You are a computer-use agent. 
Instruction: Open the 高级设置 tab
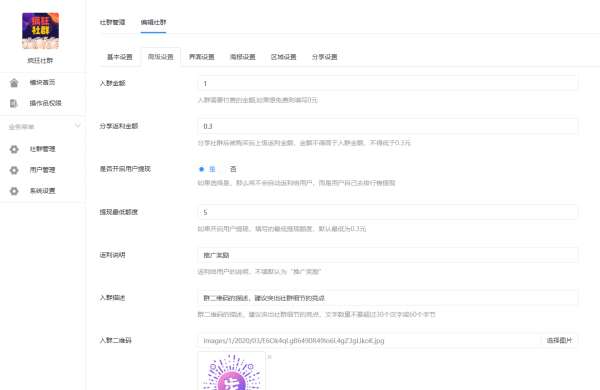(x=161, y=57)
